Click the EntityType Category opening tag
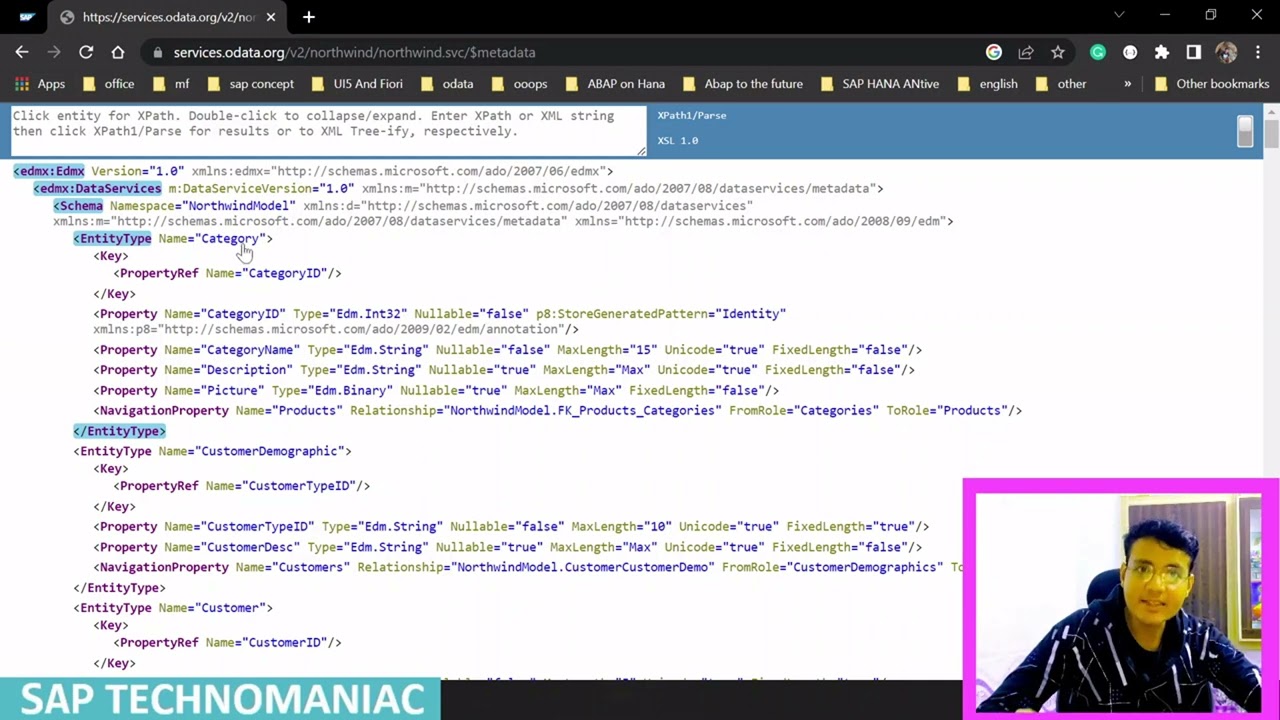 (x=172, y=238)
